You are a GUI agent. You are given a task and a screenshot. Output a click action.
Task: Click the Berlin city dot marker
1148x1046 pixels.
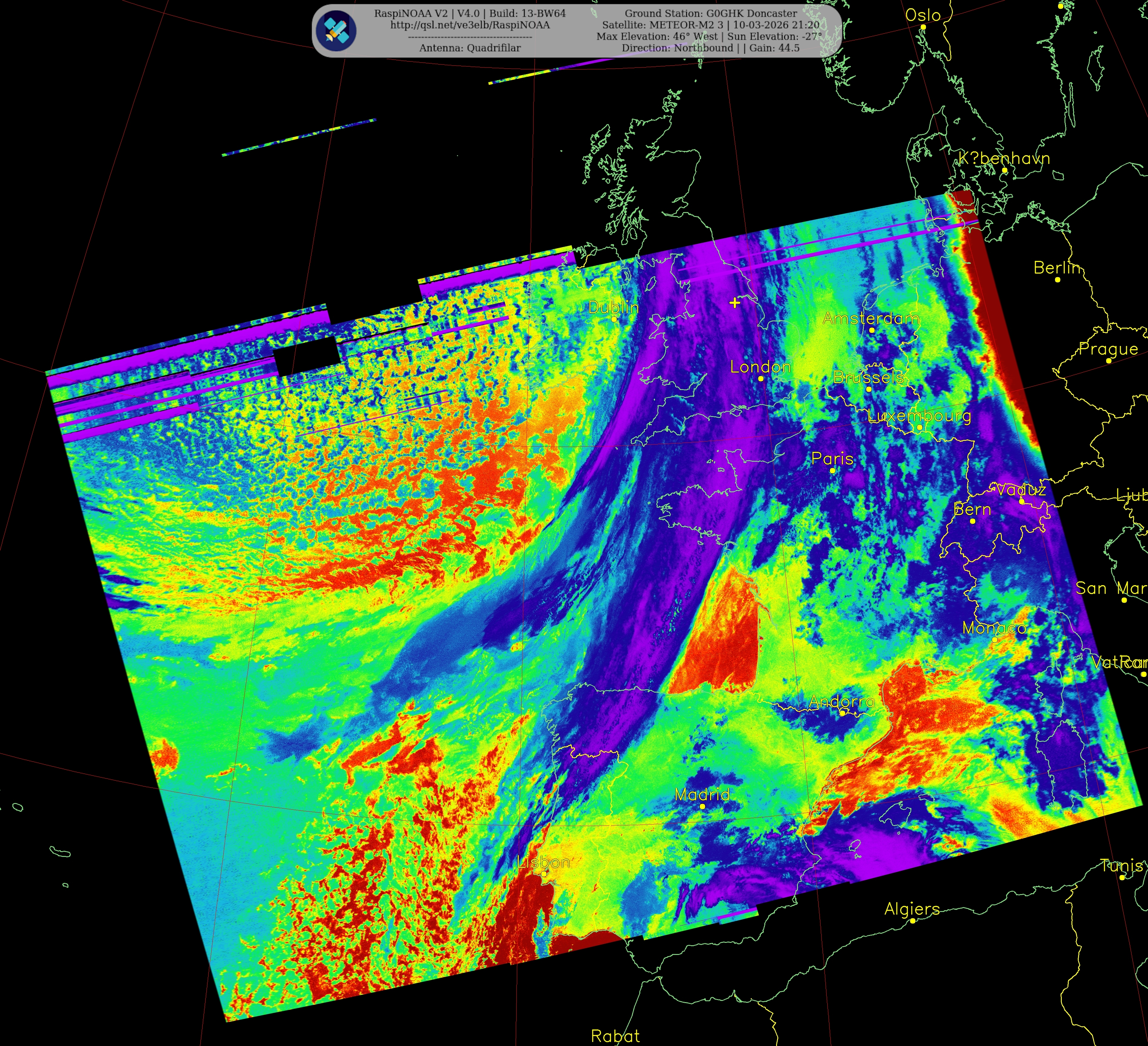1058,280
